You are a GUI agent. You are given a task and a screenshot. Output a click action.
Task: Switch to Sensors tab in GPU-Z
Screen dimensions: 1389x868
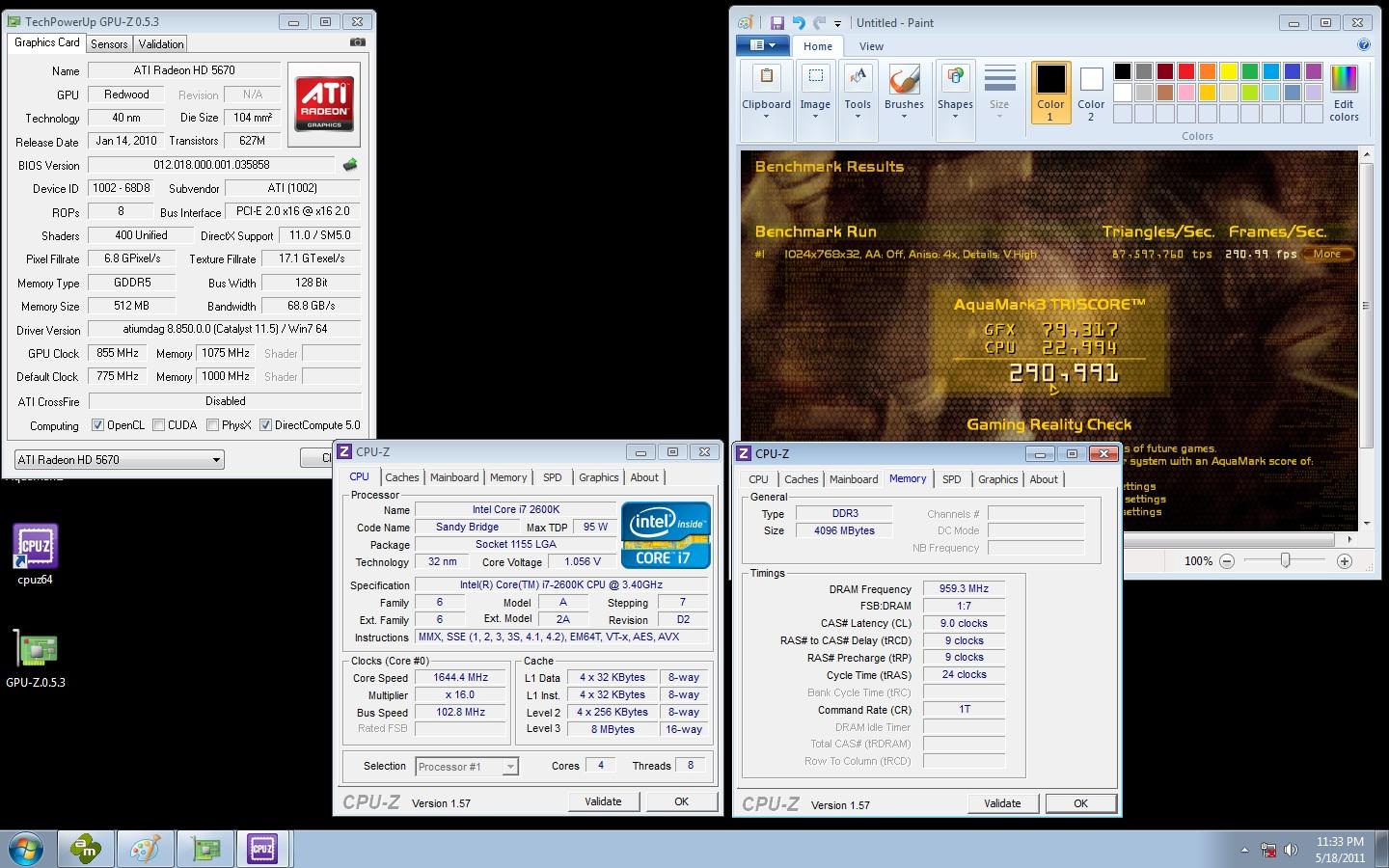[109, 44]
